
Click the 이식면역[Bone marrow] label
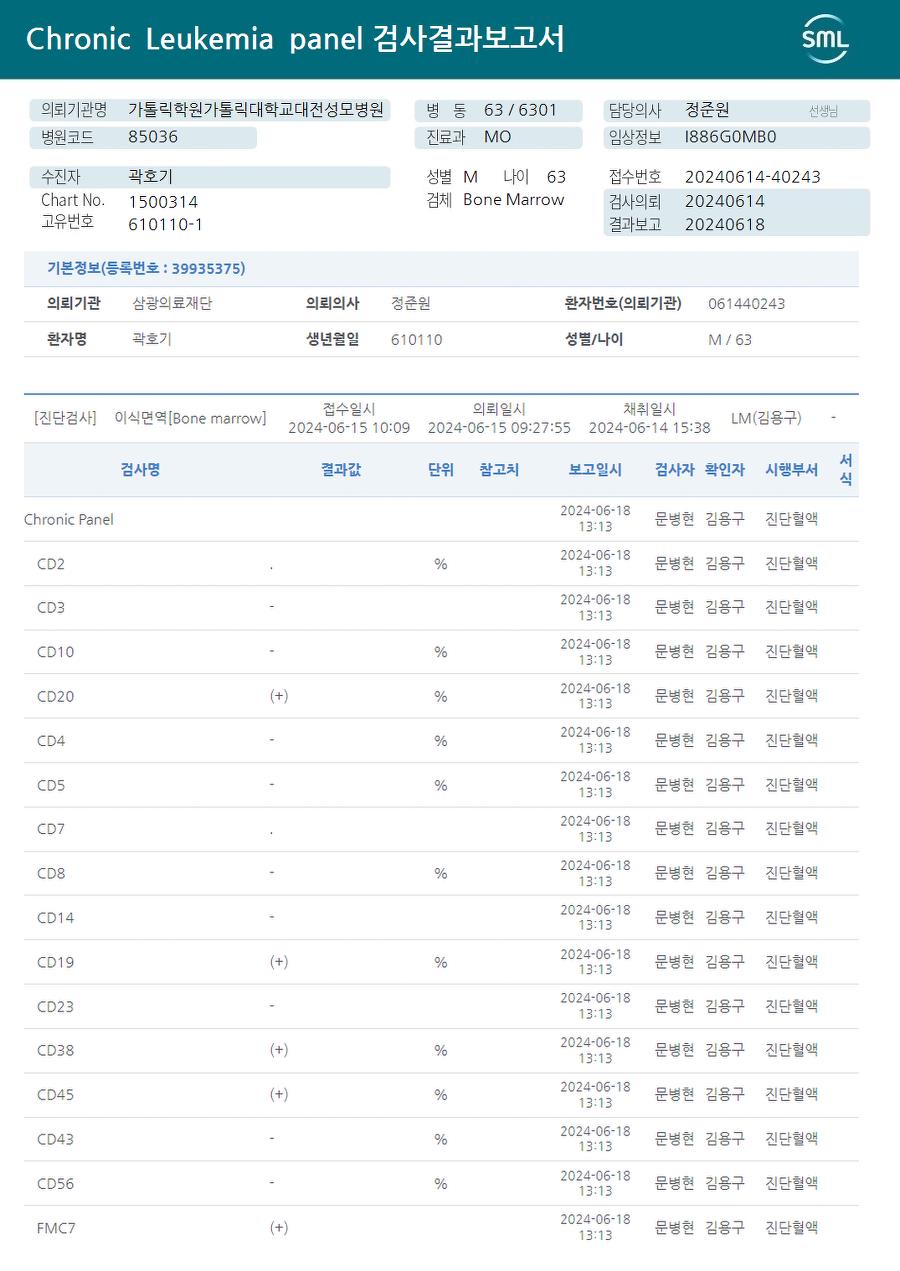[x=190, y=418]
